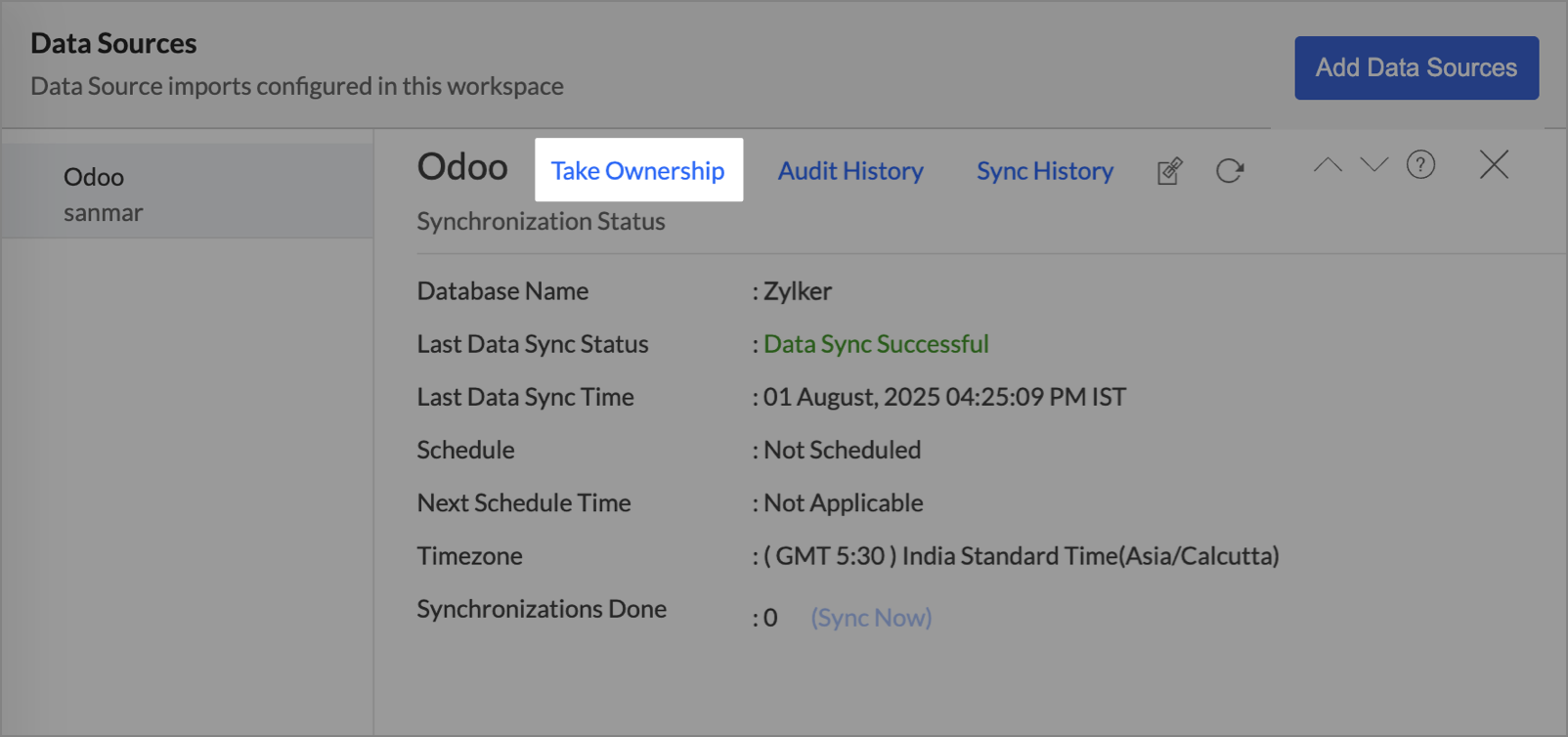Click the Add Data Sources button

[x=1416, y=67]
